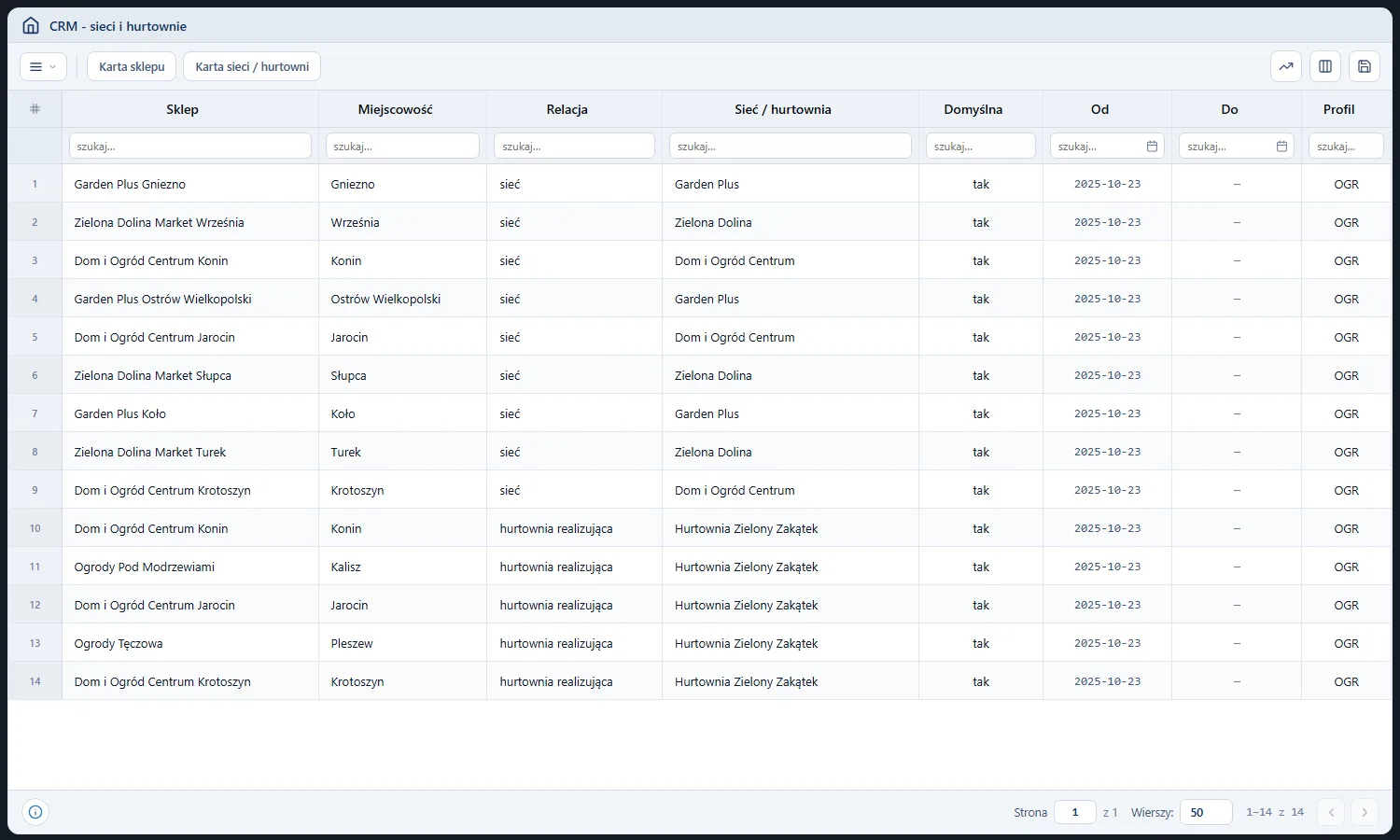1400x840 pixels.
Task: Click the save diskette icon button
Action: (x=1365, y=66)
